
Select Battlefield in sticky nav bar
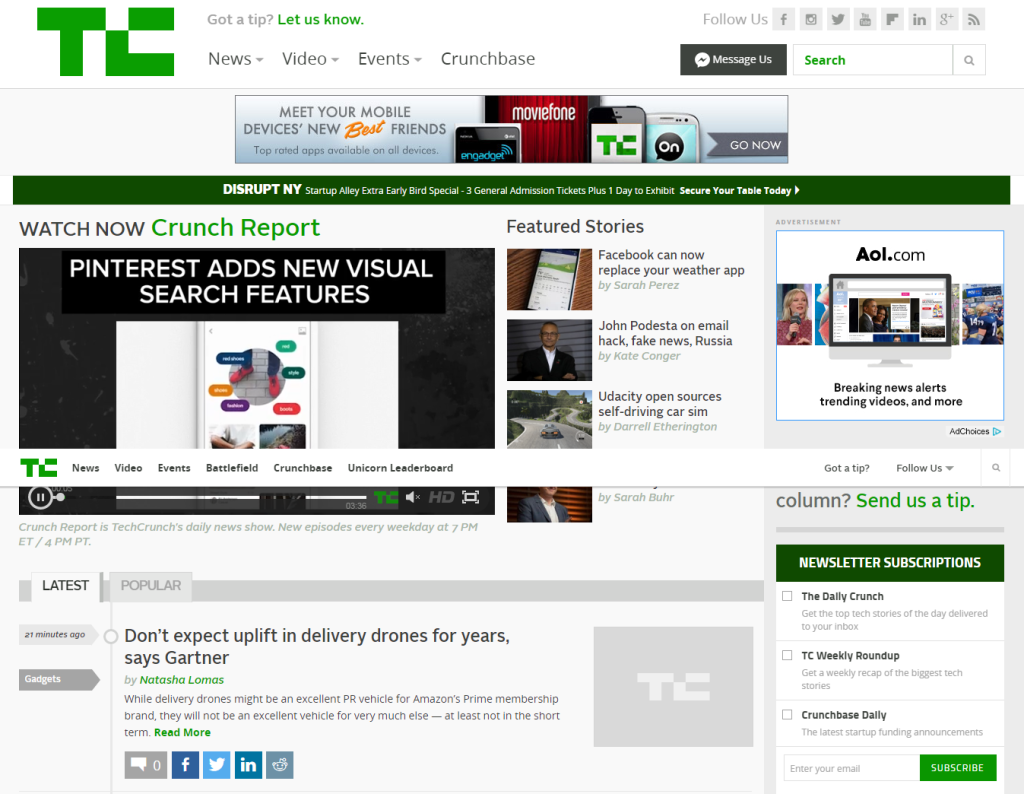(x=232, y=468)
